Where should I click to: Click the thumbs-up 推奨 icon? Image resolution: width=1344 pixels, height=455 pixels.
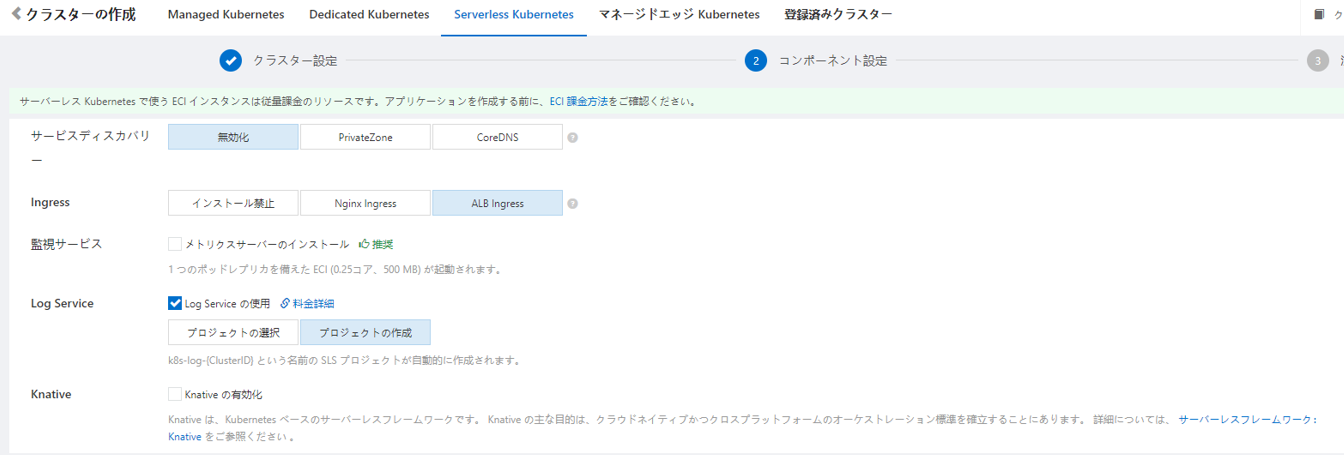point(365,244)
